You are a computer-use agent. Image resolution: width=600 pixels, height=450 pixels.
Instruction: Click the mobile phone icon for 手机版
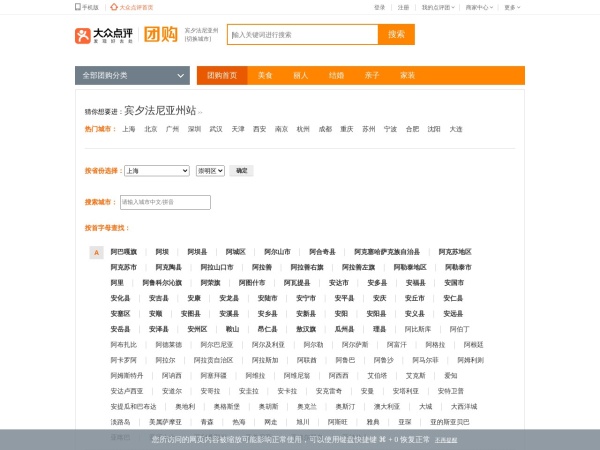78,6
